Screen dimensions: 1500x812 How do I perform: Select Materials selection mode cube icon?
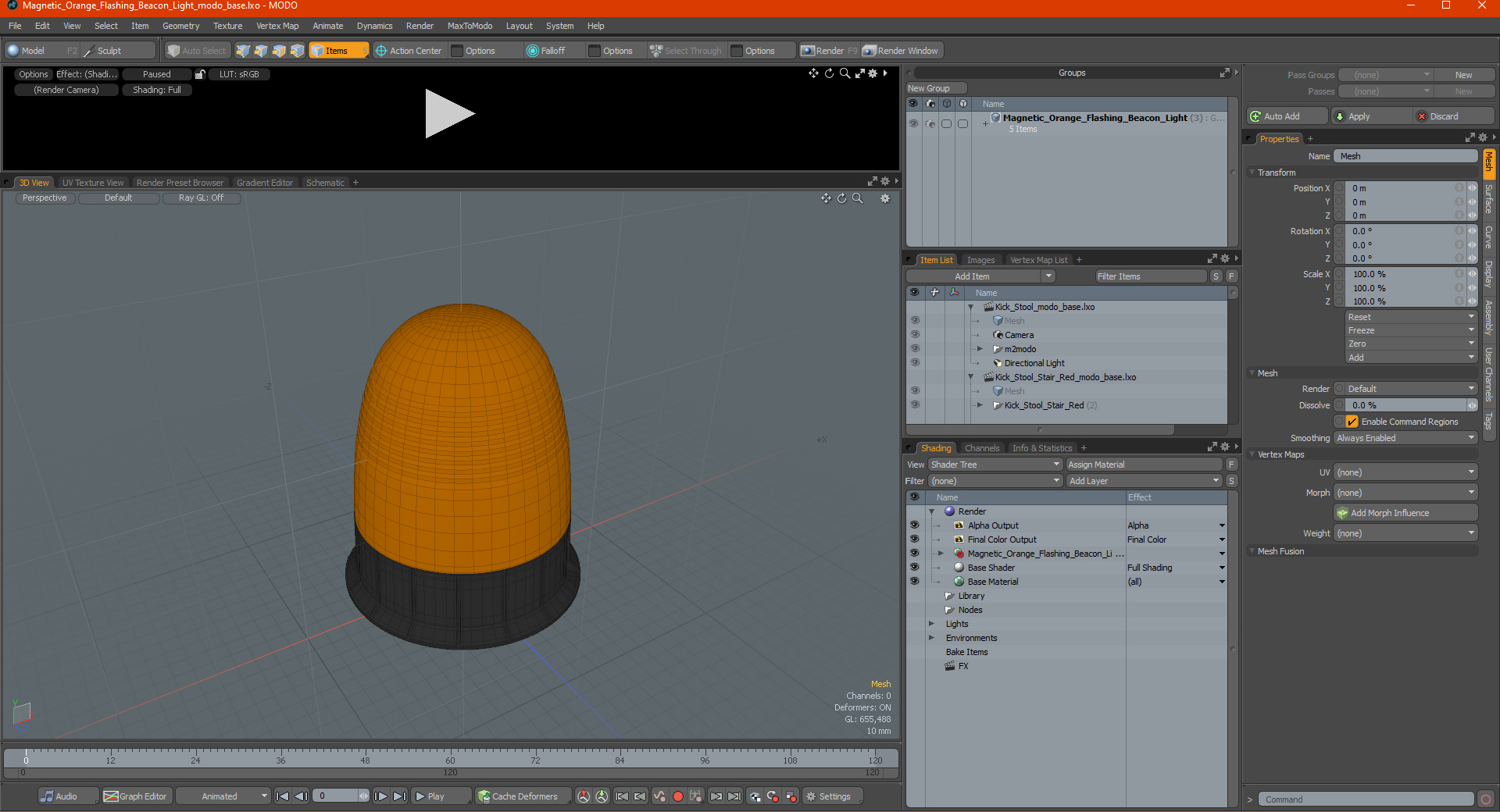coord(297,51)
